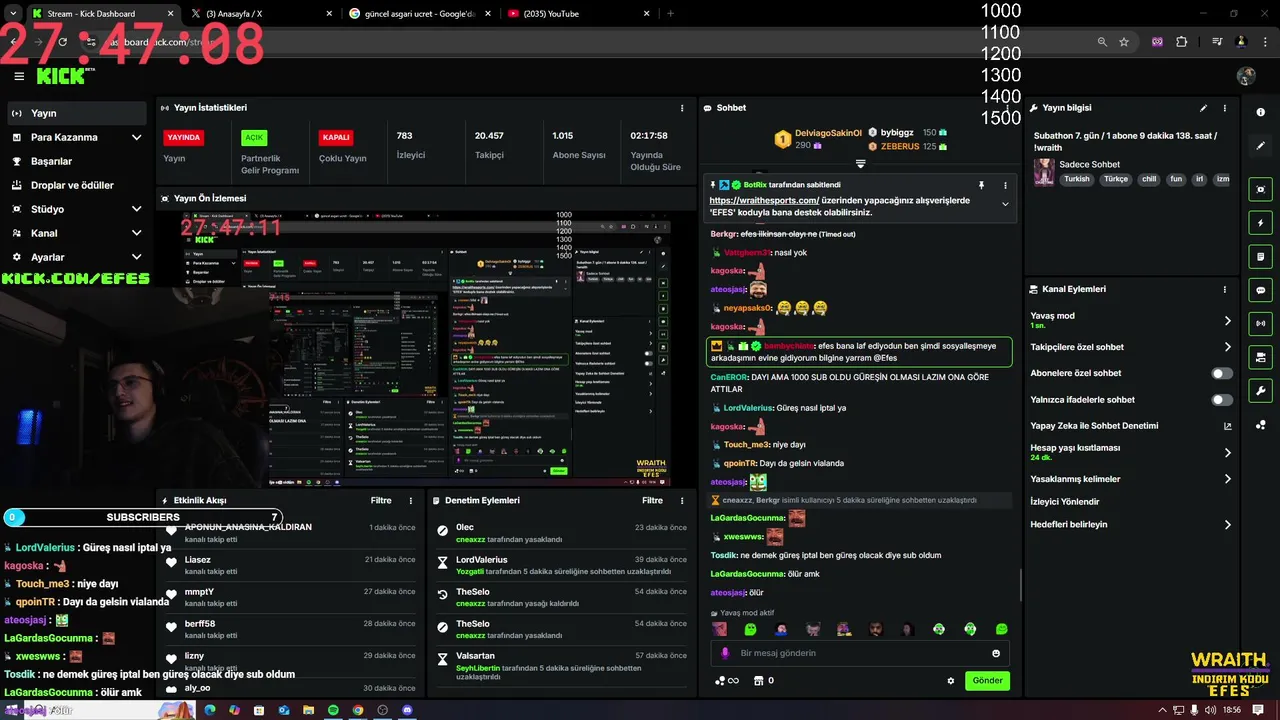Click the info icon in the right sidebar
1280x720 pixels.
tap(1261, 112)
